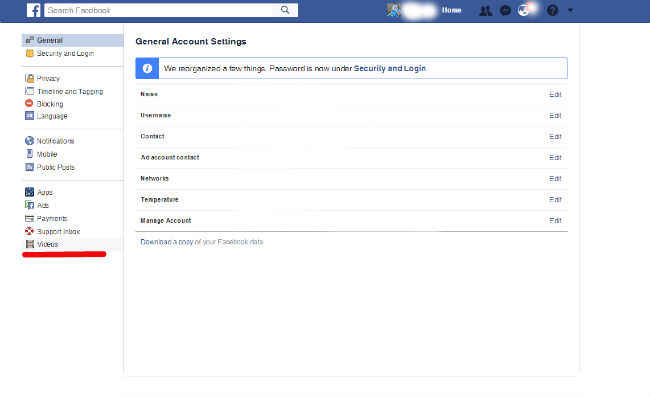Viewport: 650px width, 397px height.
Task: Click the blue info icon in notice banner
Action: tap(147, 68)
